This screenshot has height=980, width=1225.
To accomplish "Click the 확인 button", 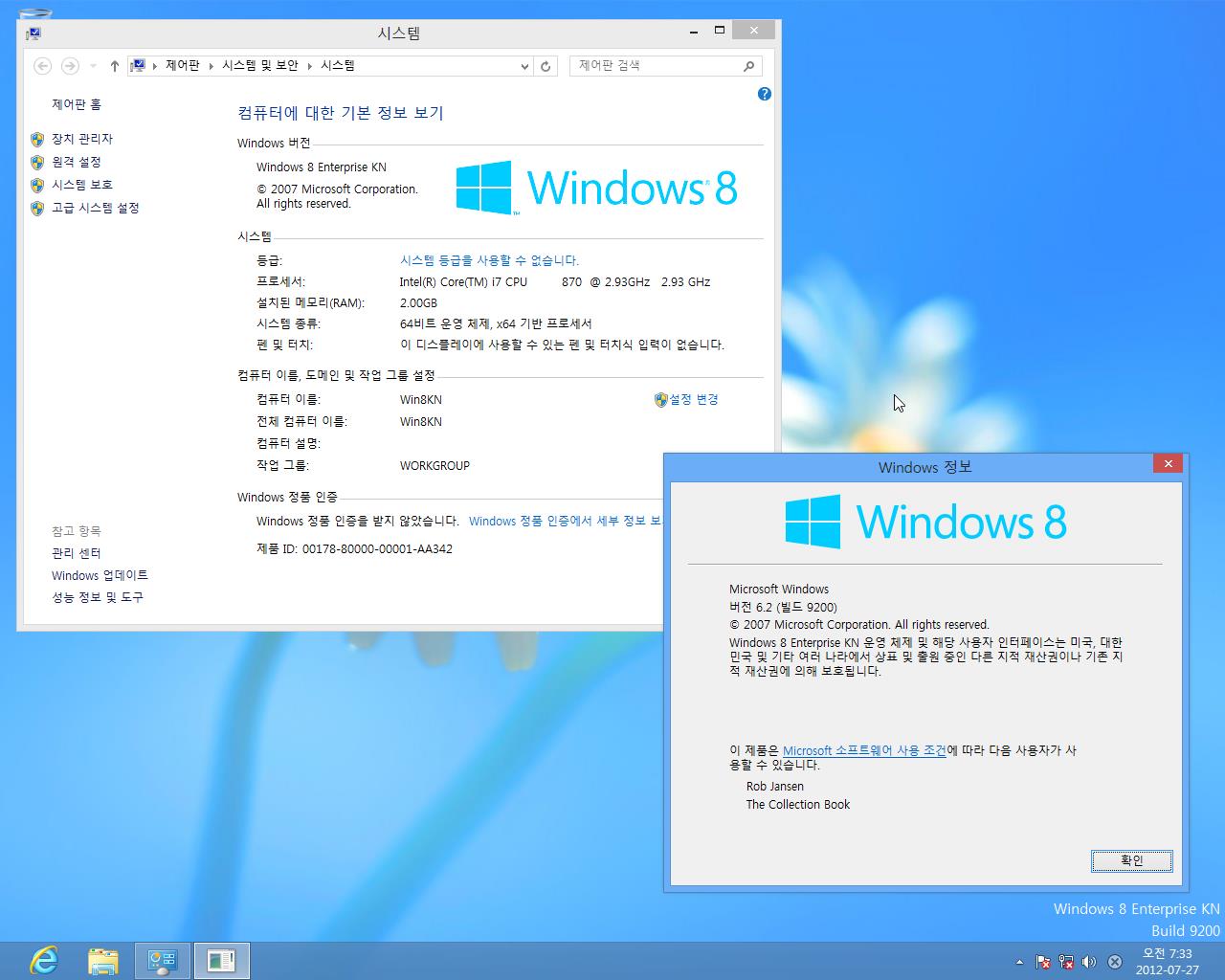I will (x=1131, y=861).
